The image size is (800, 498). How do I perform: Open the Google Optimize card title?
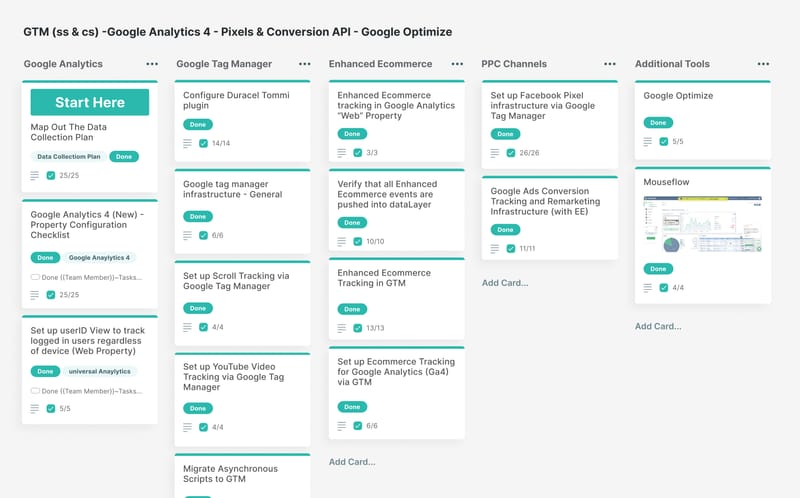pyautogui.click(x=678, y=95)
